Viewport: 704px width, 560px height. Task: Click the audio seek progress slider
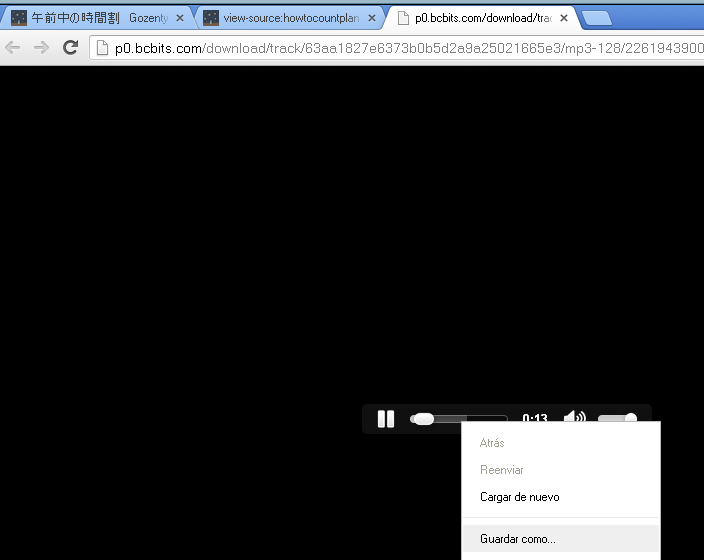pyautogui.click(x=459, y=419)
